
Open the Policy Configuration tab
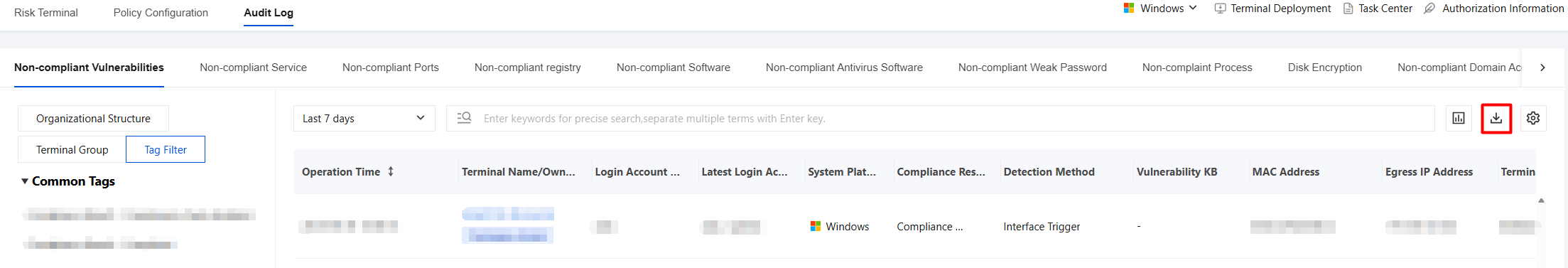(x=161, y=13)
